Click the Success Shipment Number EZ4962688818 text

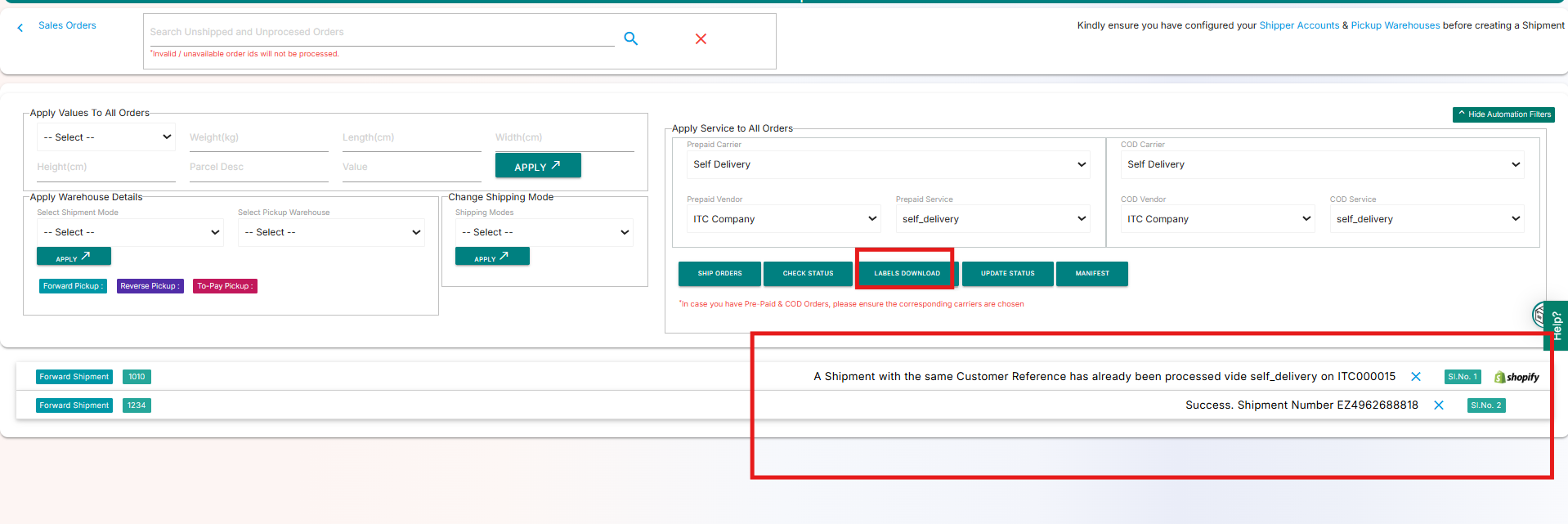click(x=1301, y=405)
